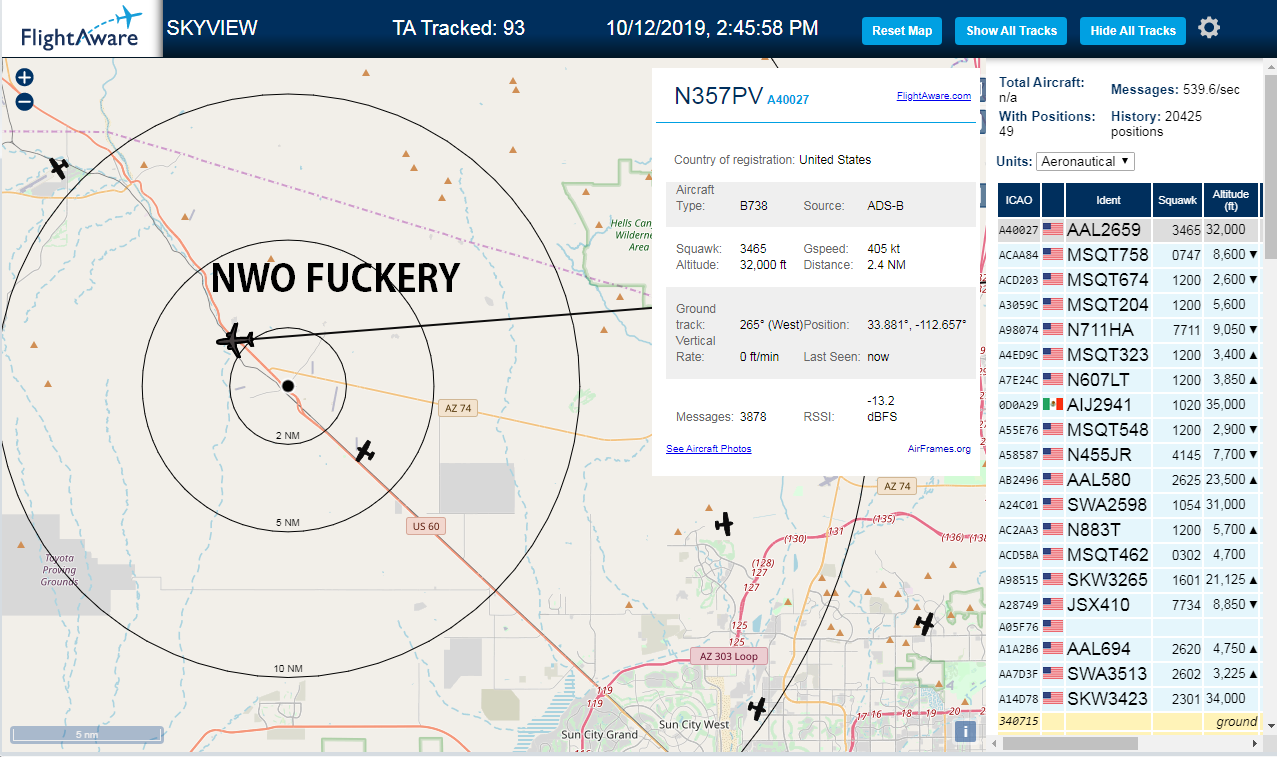The width and height of the screenshot is (1277, 757).
Task: Open the FlightAware.com link in aircraft panel
Action: (x=934, y=96)
